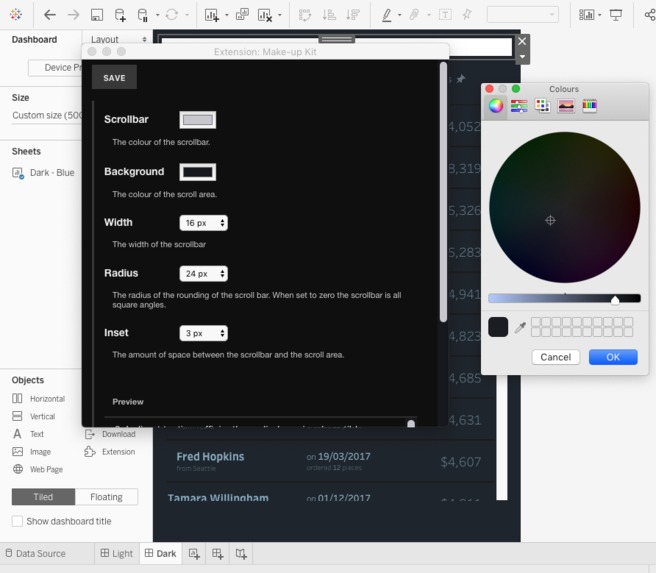Click the sort ascending icon
This screenshot has width=656, height=573.
[x=329, y=15]
